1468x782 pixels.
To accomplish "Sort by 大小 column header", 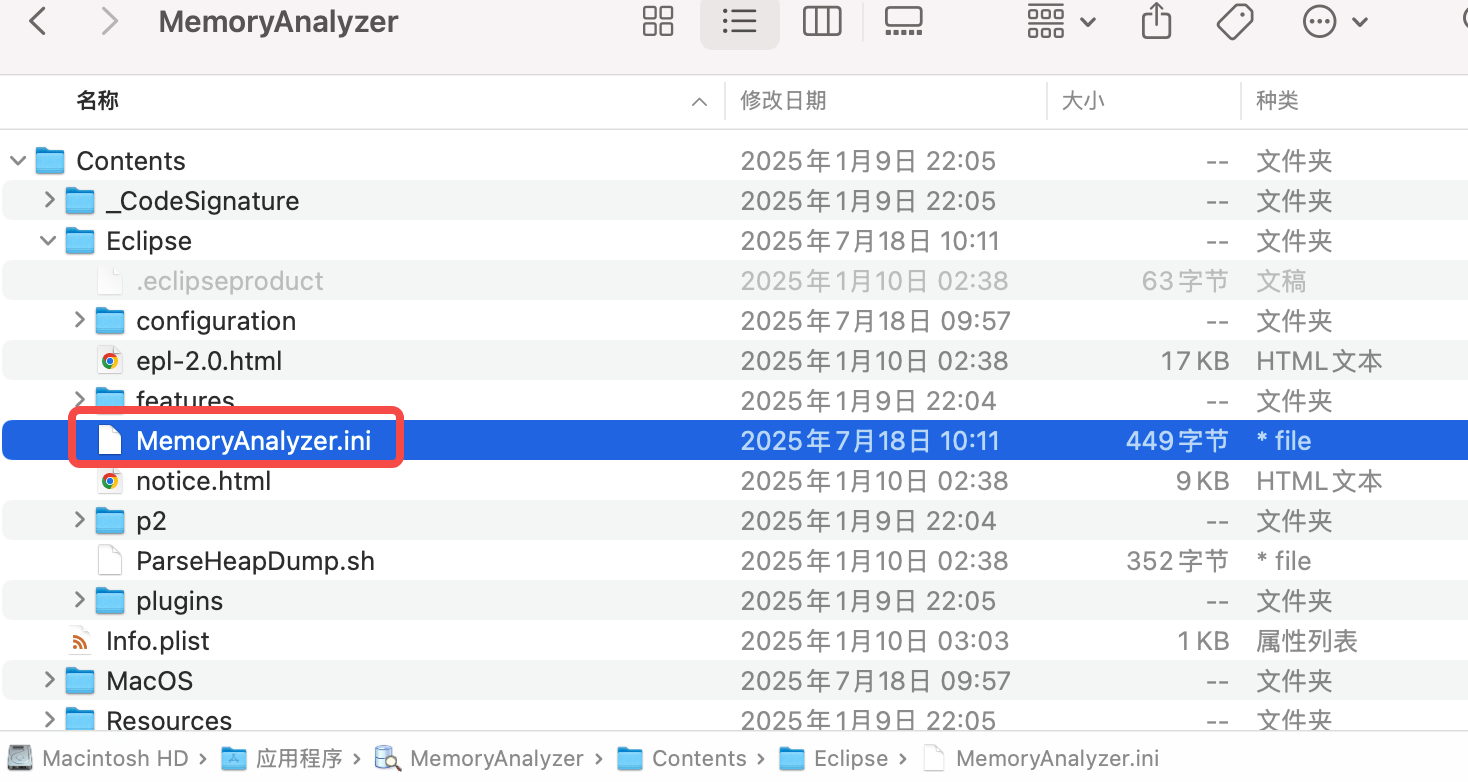I will 1083,101.
